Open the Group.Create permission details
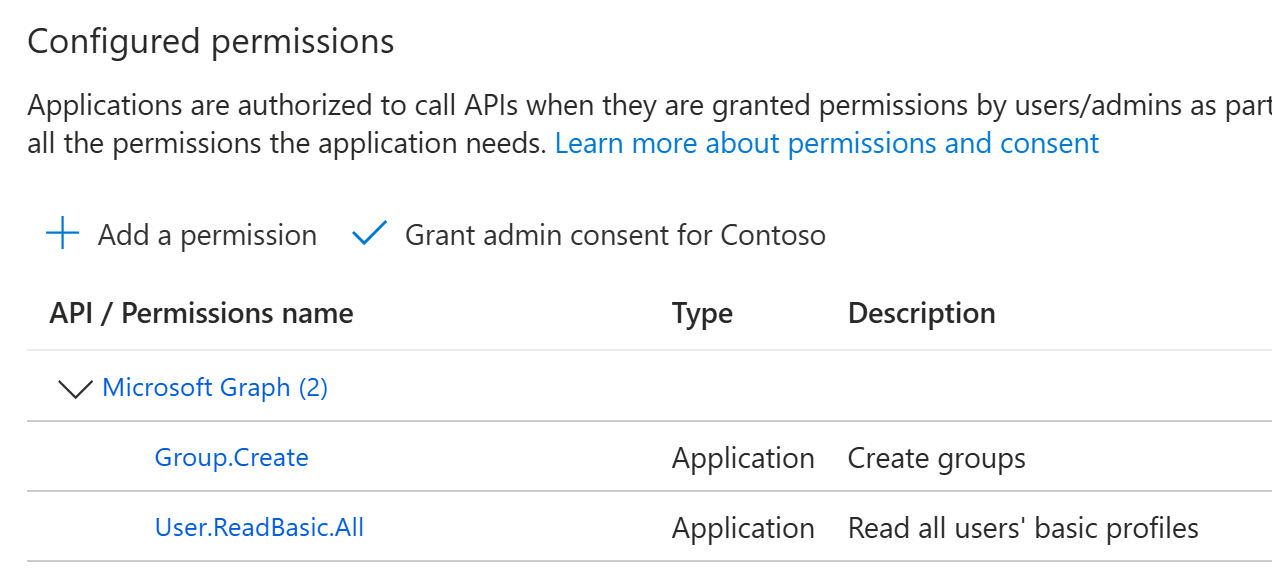This screenshot has height=586, width=1272. [x=231, y=457]
